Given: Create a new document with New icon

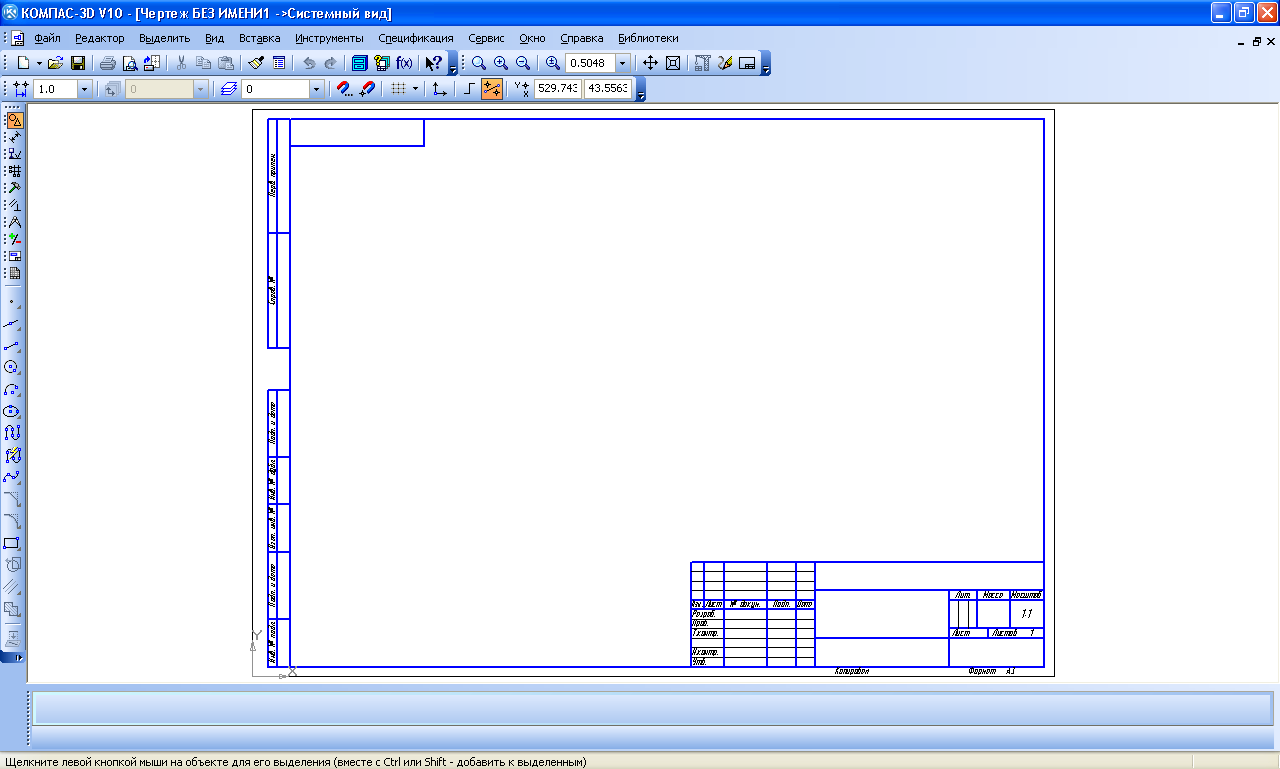Looking at the screenshot, I should tap(23, 63).
